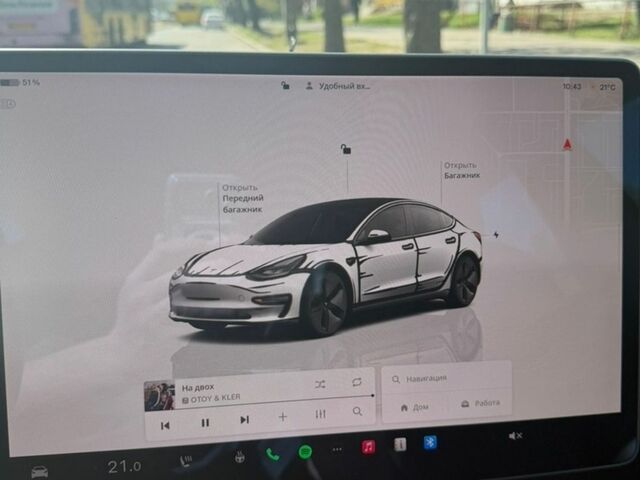Add song to favorites with plus icon
Screen dimensions: 640x480
pos(282,417)
